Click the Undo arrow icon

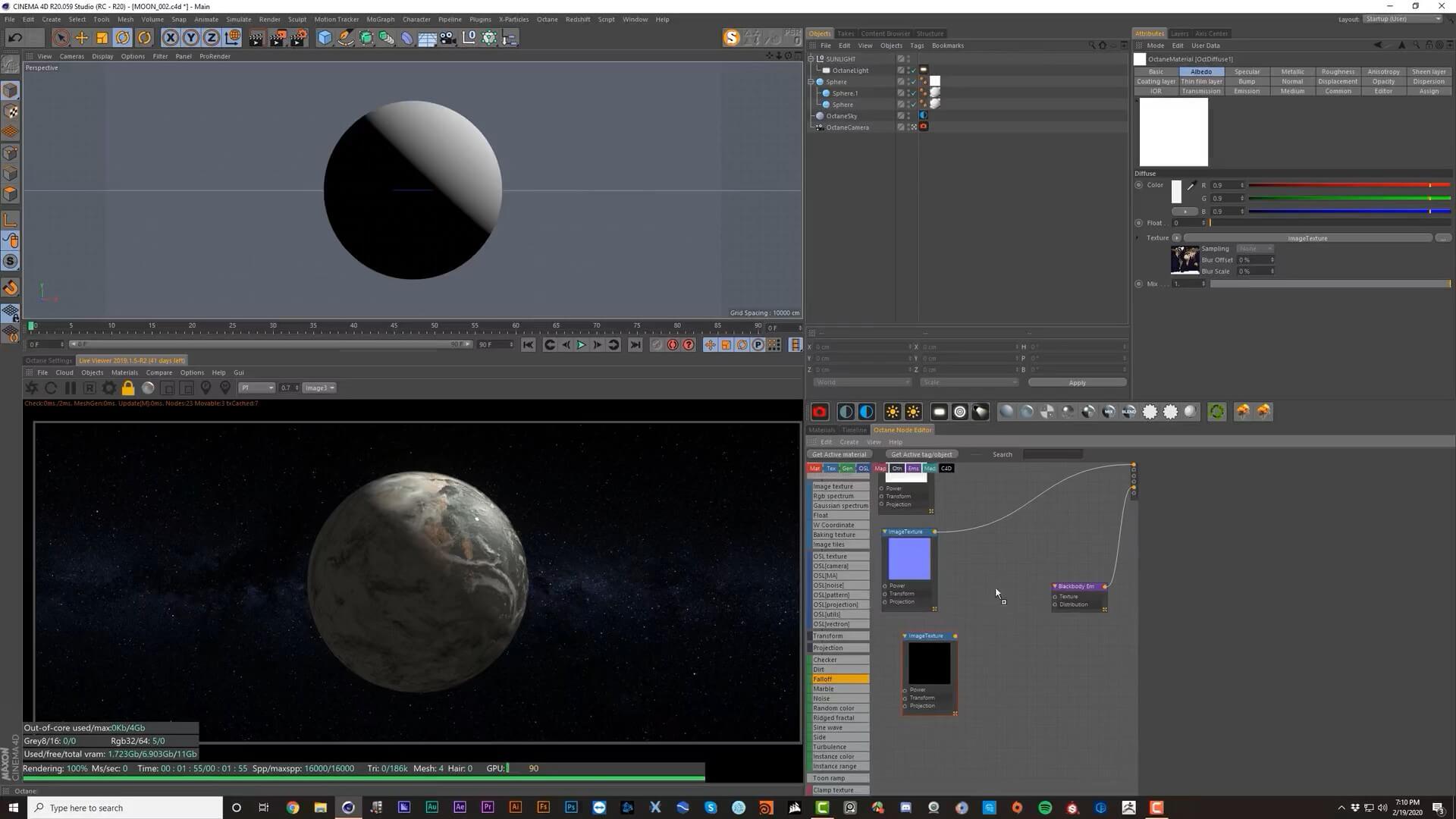pyautogui.click(x=14, y=37)
